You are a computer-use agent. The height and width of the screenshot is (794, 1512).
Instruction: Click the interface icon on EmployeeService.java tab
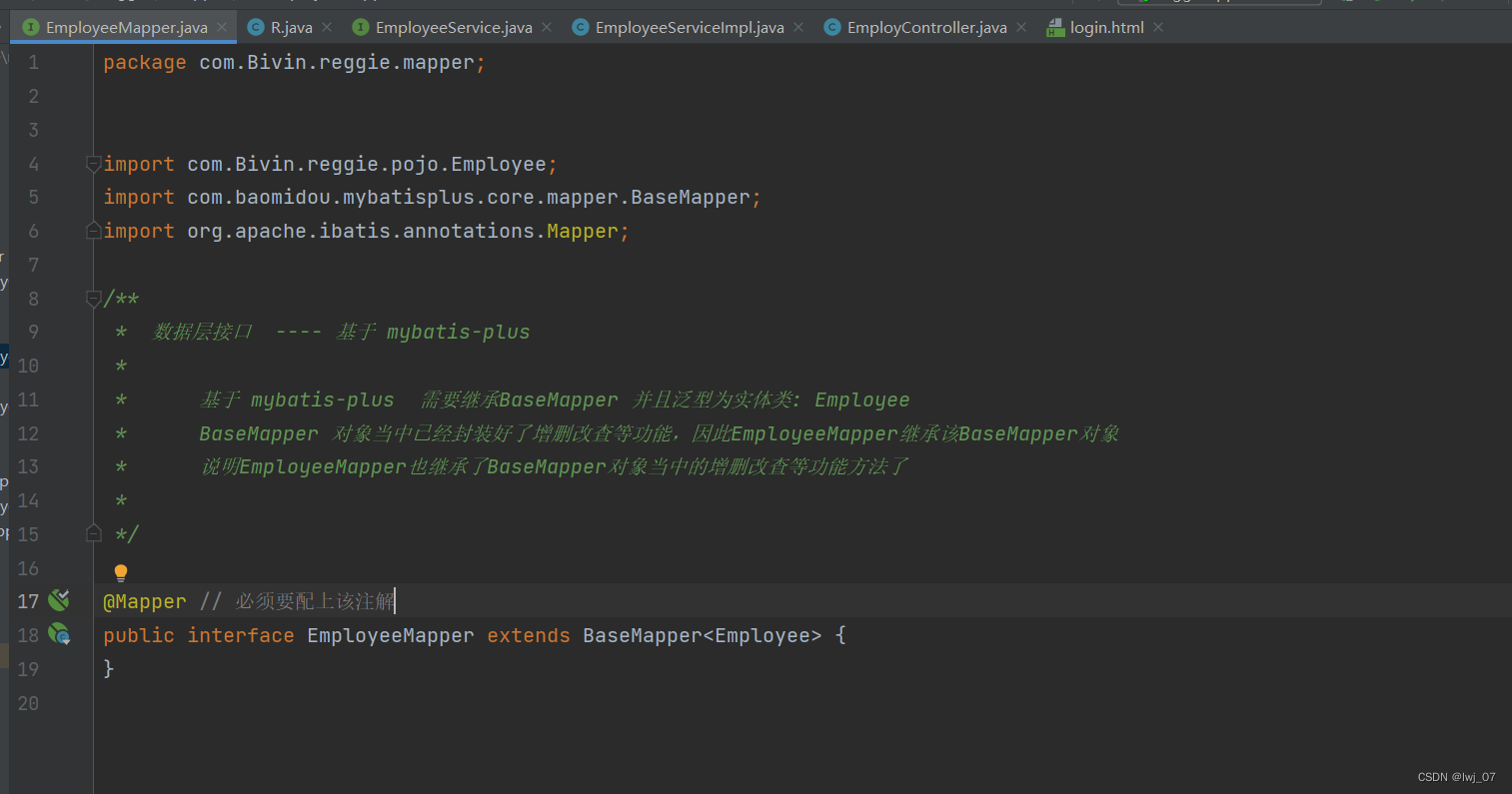point(361,28)
